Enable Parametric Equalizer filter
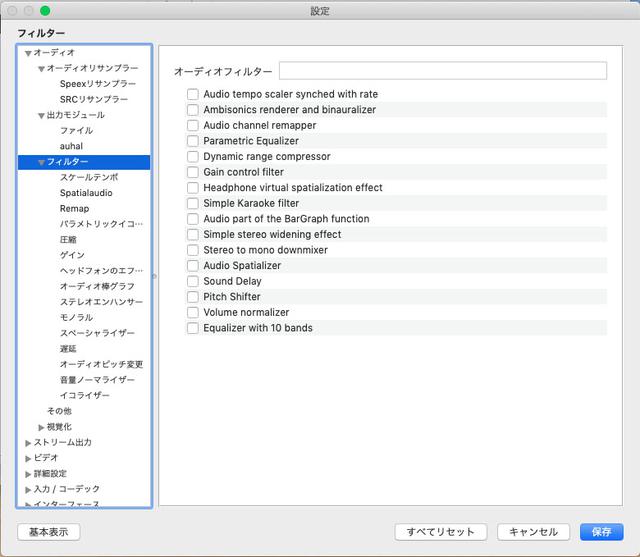Screen dimensions: 640x557 (x=193, y=141)
